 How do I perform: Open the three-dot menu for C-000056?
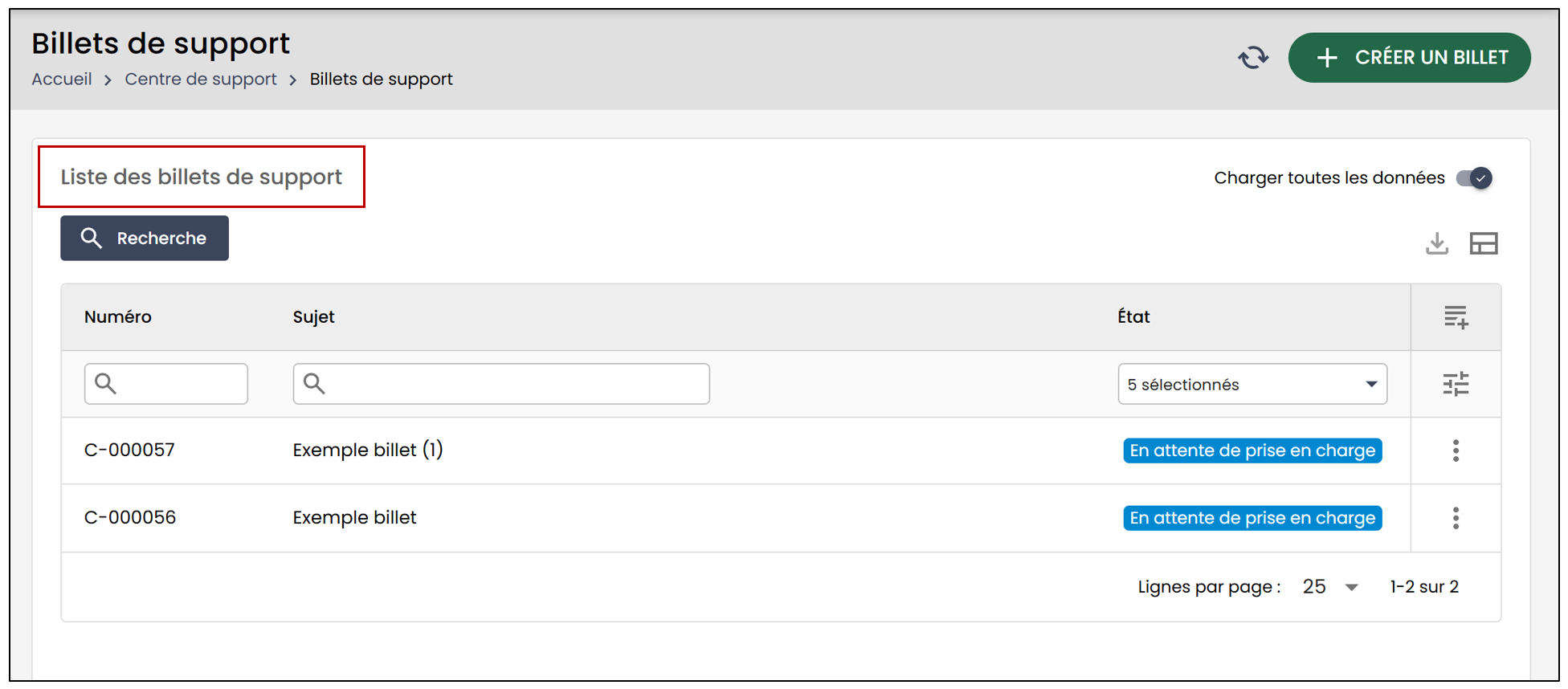click(1456, 518)
